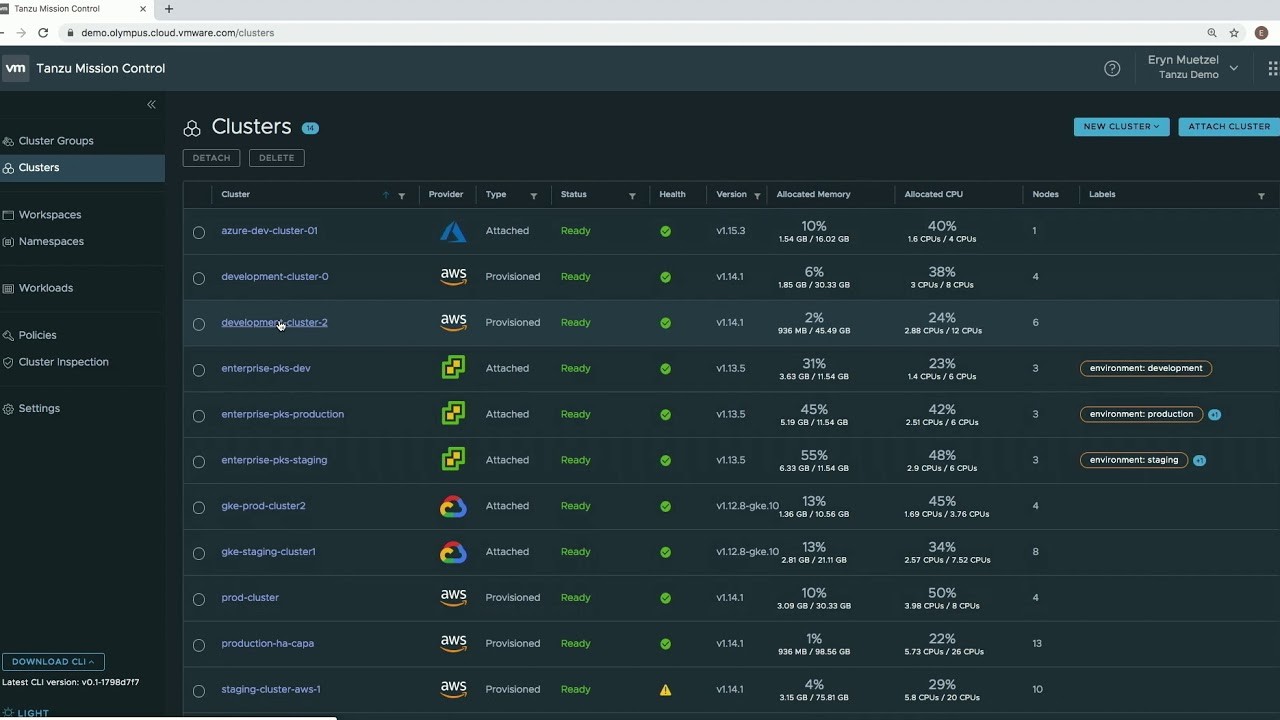Click the Google Cloud icon for gke-staging-cluster1
The image size is (1280, 720).
click(x=453, y=552)
